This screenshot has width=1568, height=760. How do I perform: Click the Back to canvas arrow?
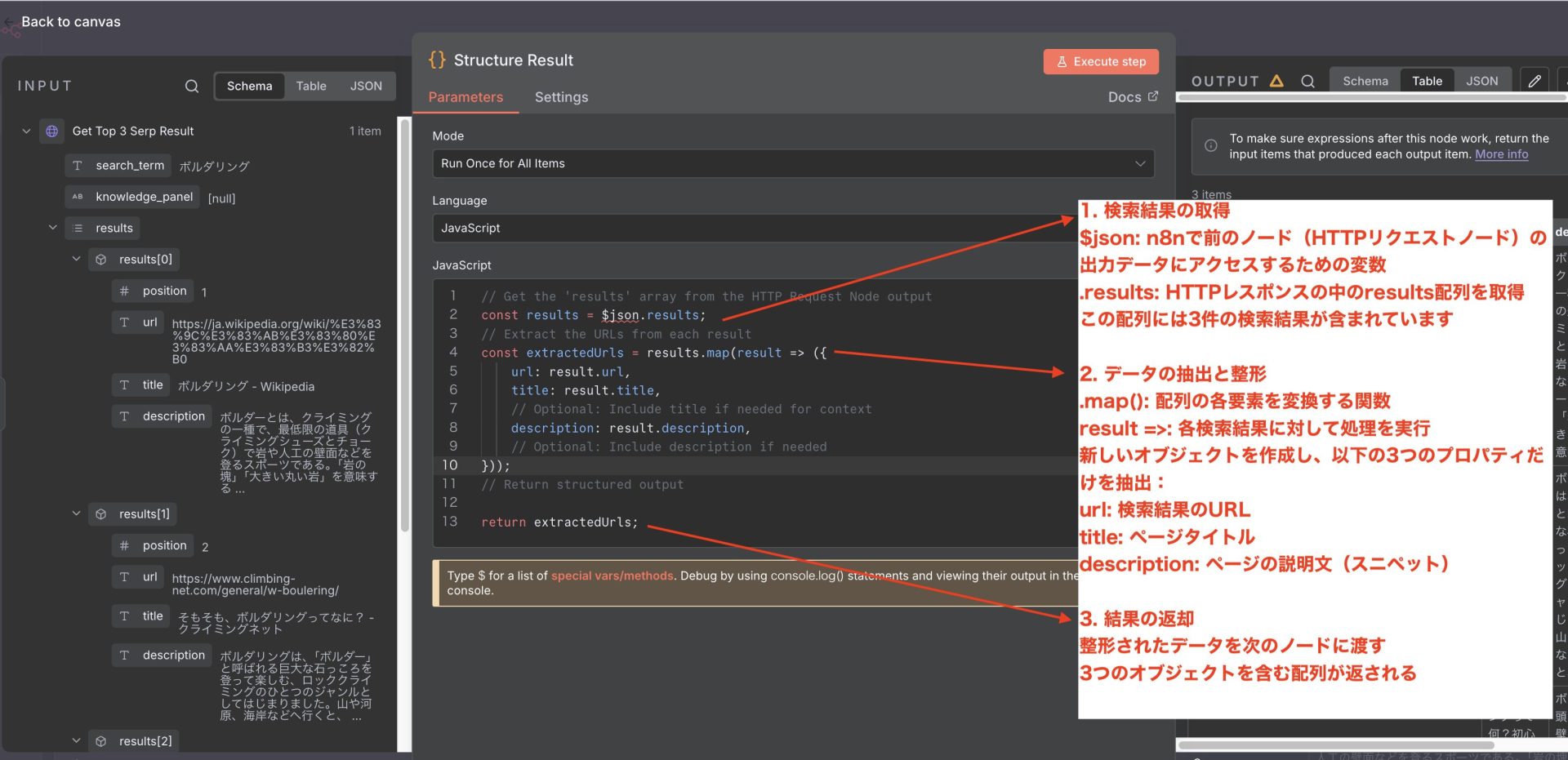pyautogui.click(x=9, y=22)
